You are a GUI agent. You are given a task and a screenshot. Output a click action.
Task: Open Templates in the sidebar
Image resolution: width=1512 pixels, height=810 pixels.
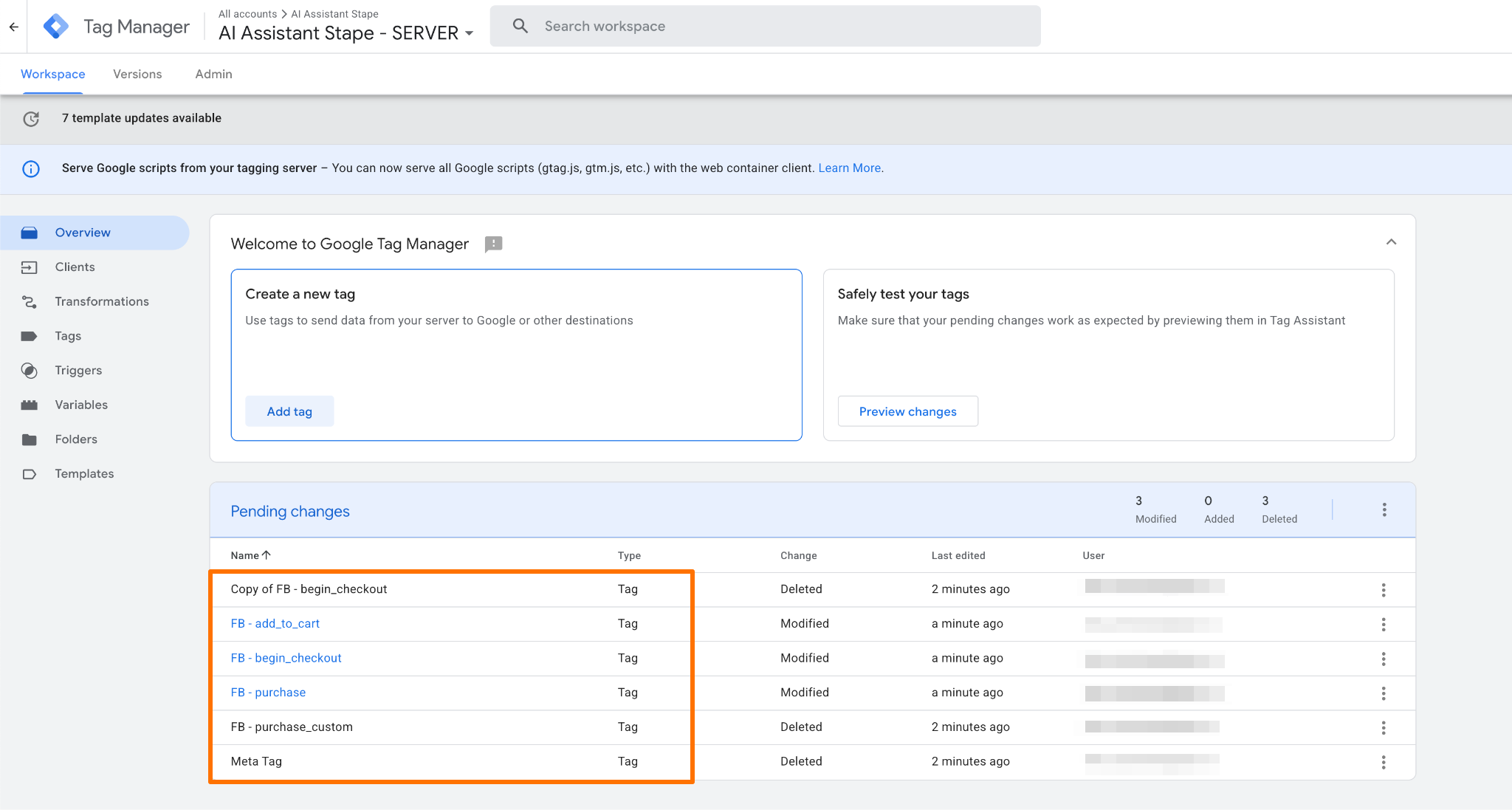(x=94, y=474)
